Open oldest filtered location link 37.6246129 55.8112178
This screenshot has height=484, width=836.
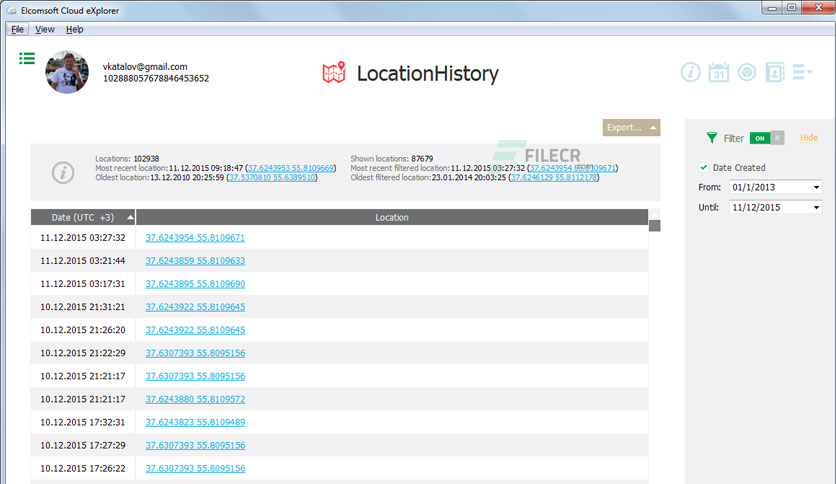[553, 178]
